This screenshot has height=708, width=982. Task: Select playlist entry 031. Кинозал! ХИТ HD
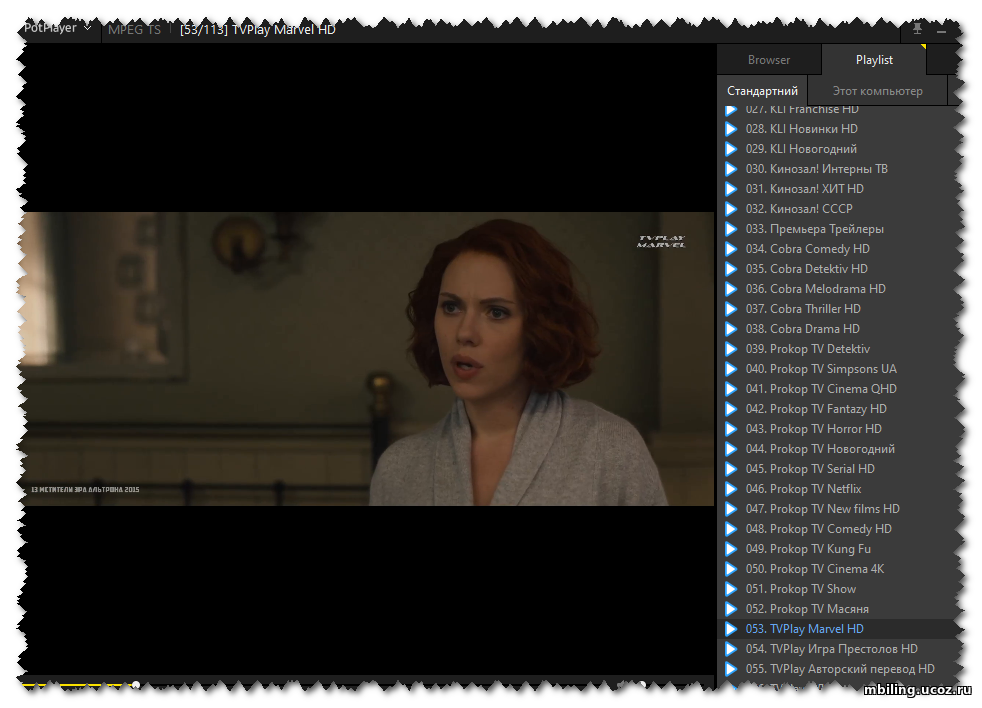[x=837, y=189]
